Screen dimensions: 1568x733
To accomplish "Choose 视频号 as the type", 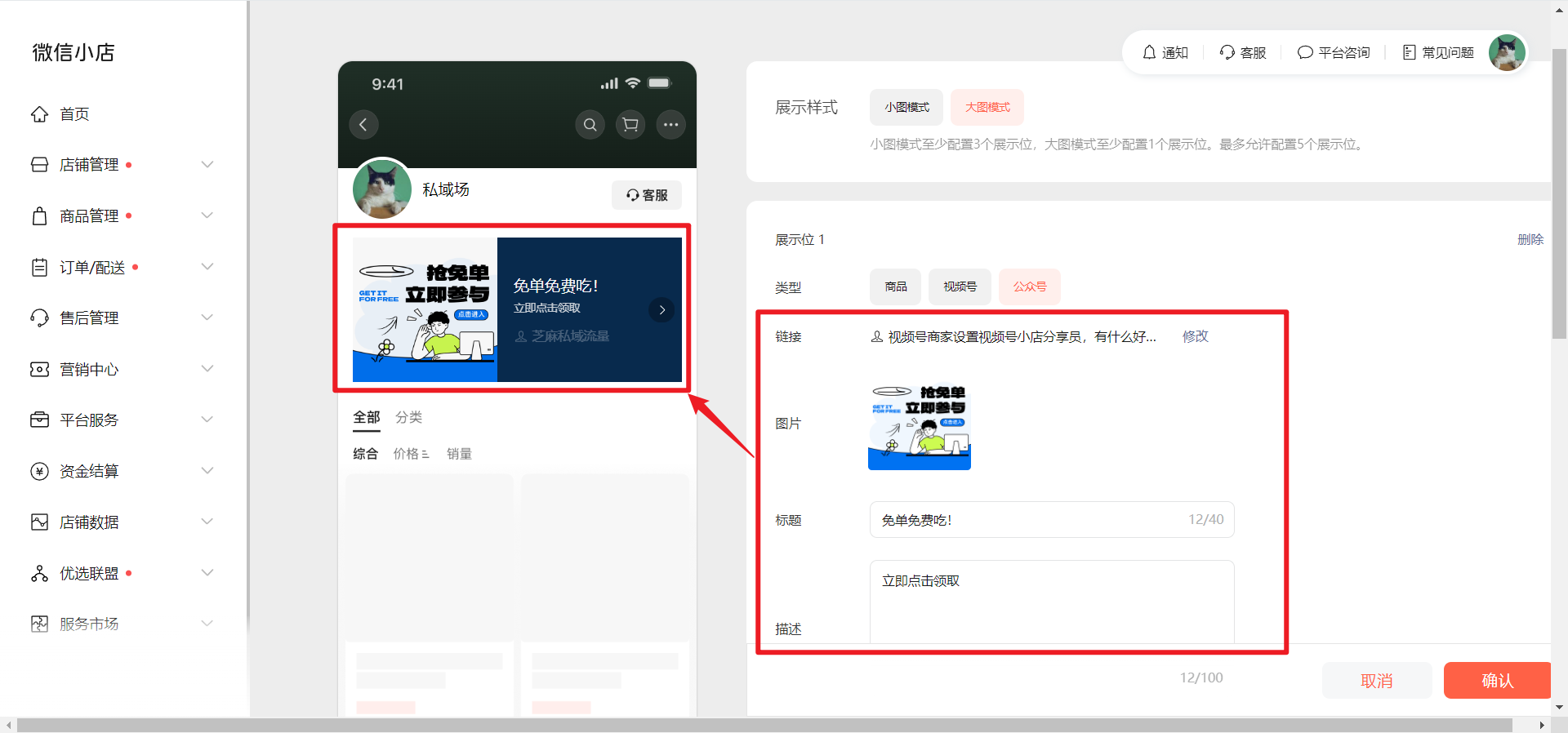I will tap(960, 287).
